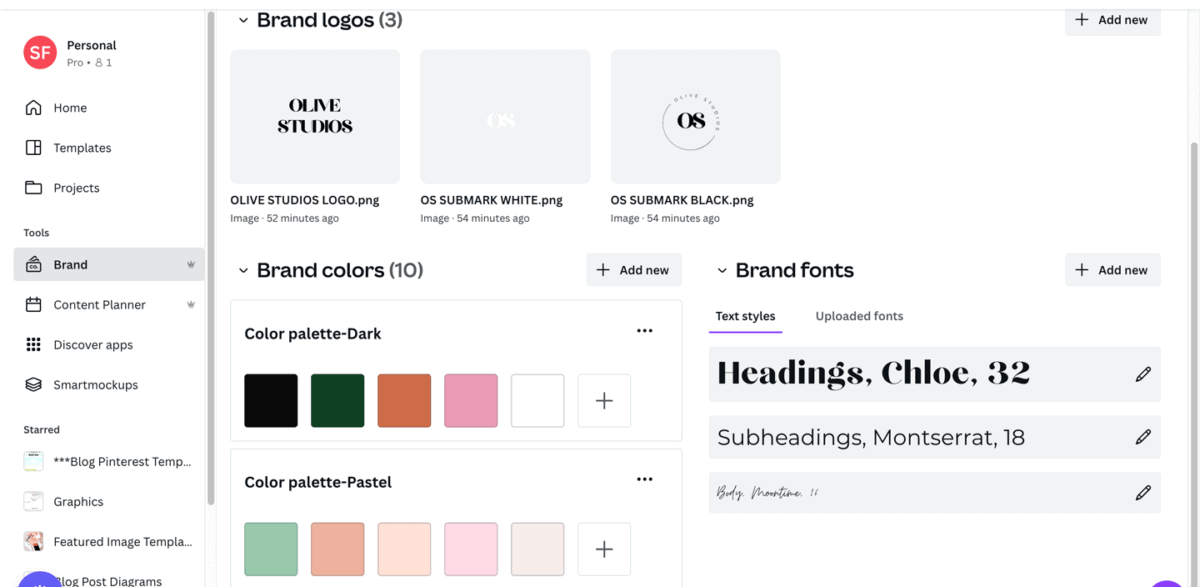Select the burnt orange swatch
Viewport: 1200px width, 587px height.
point(404,401)
